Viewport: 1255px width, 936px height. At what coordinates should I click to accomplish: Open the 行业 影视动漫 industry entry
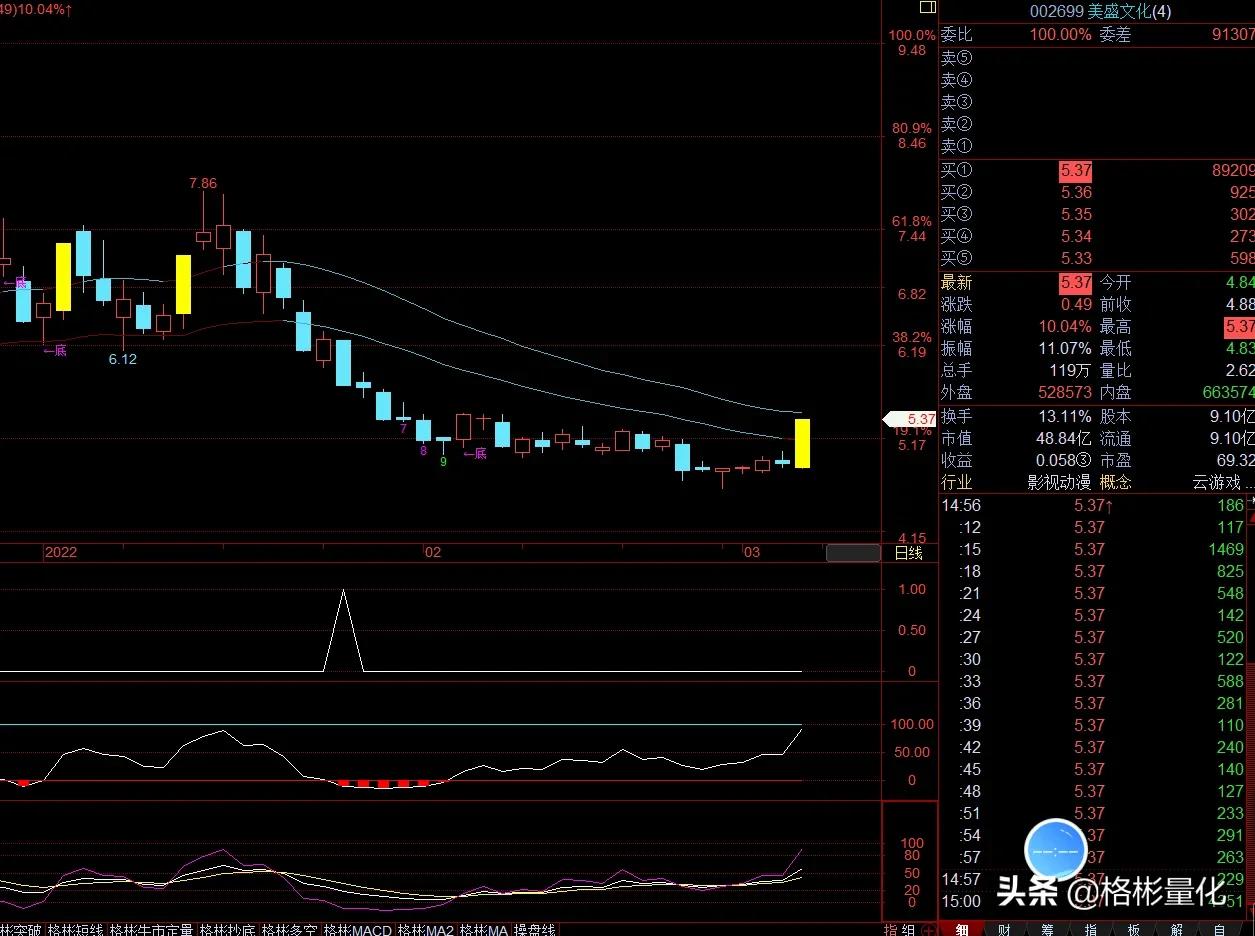pyautogui.click(x=1058, y=482)
